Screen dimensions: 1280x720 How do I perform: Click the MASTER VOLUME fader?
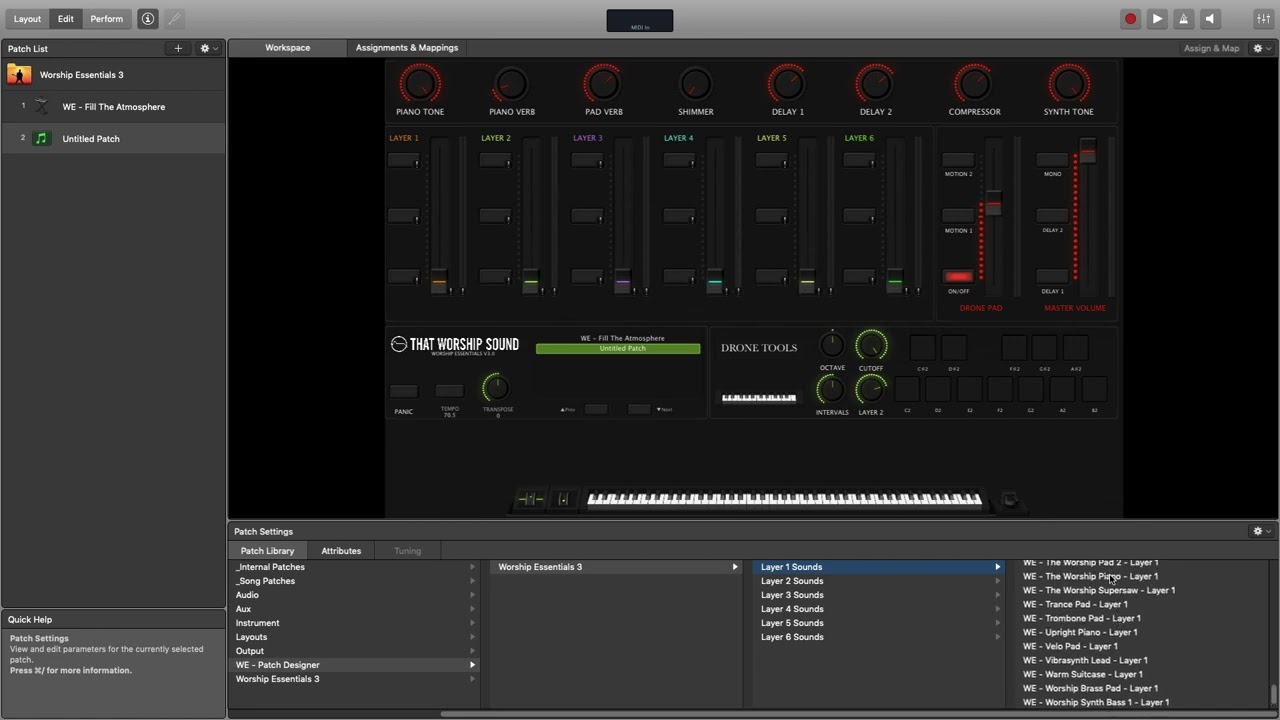[x=1087, y=153]
